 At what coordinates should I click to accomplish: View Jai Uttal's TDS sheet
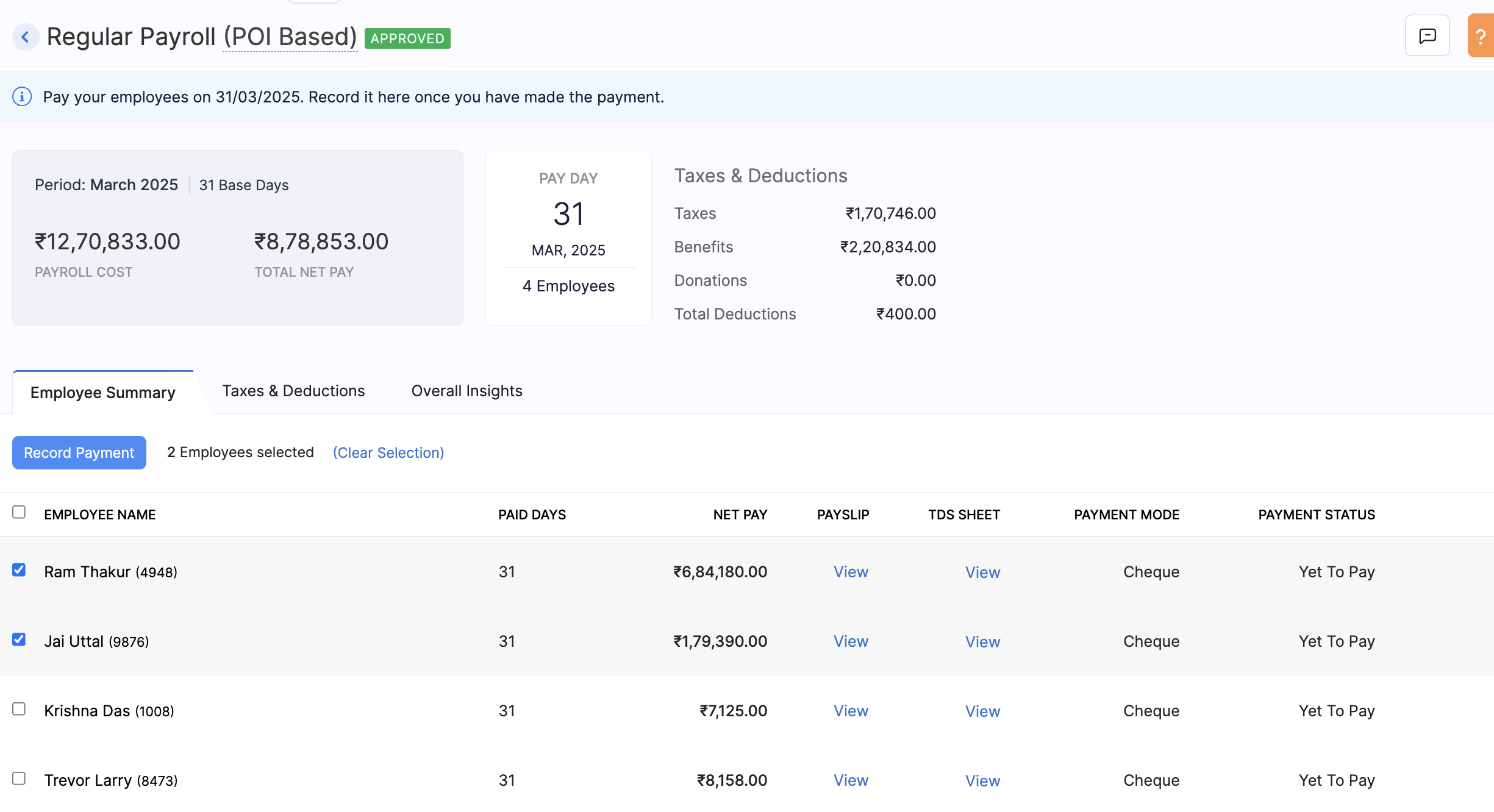click(x=982, y=642)
